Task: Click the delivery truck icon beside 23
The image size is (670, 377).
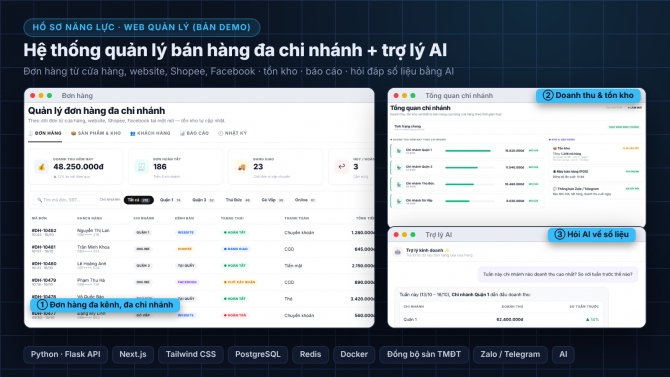Action: tap(241, 167)
